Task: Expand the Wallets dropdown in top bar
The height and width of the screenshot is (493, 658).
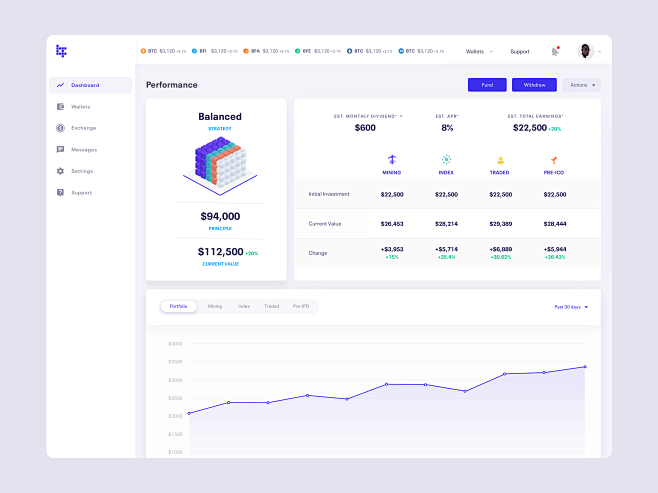Action: 478,51
